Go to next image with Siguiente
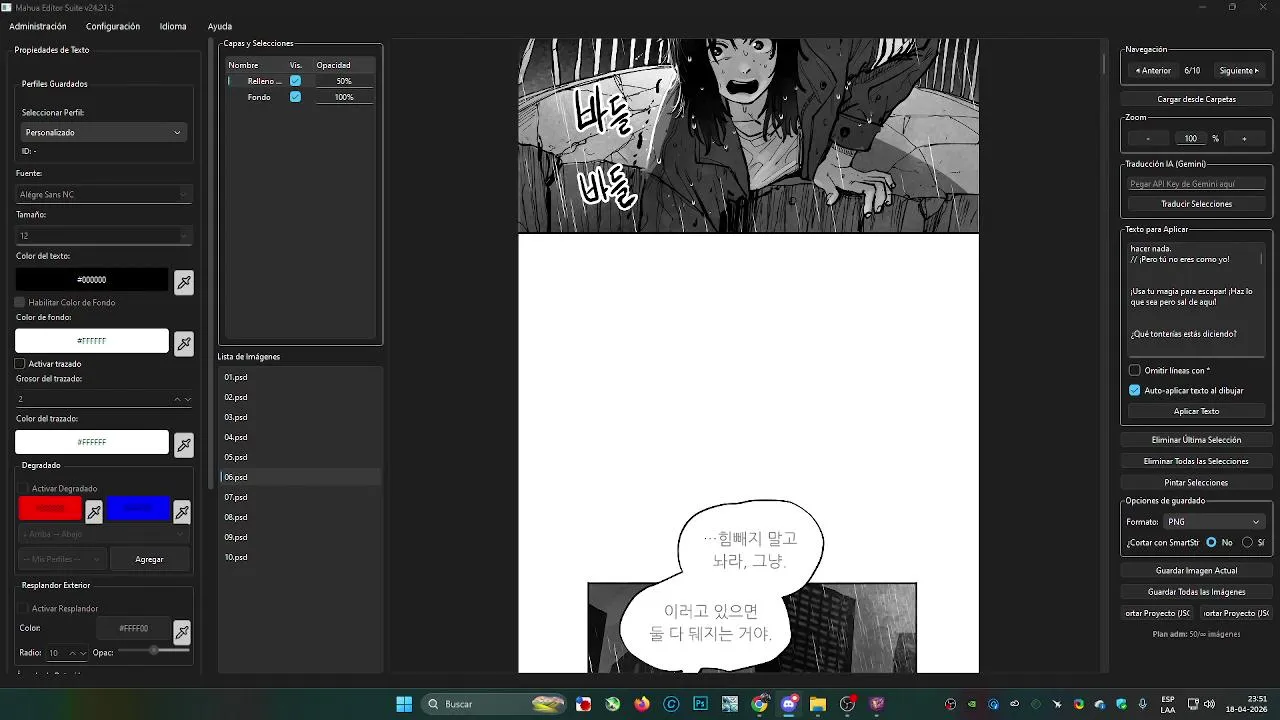 1240,71
